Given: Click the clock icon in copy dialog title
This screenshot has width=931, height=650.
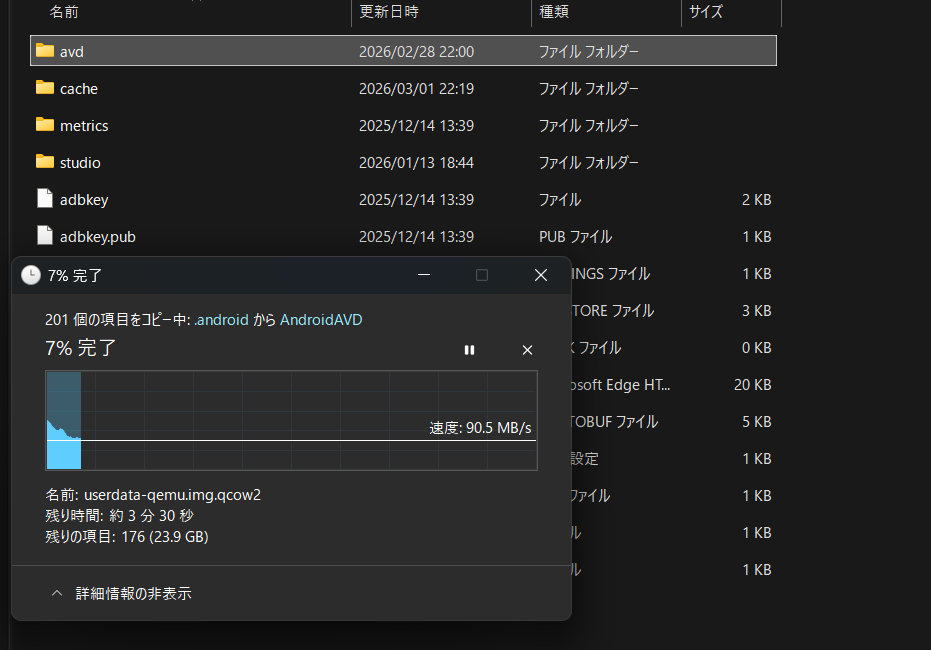Looking at the screenshot, I should pos(31,275).
